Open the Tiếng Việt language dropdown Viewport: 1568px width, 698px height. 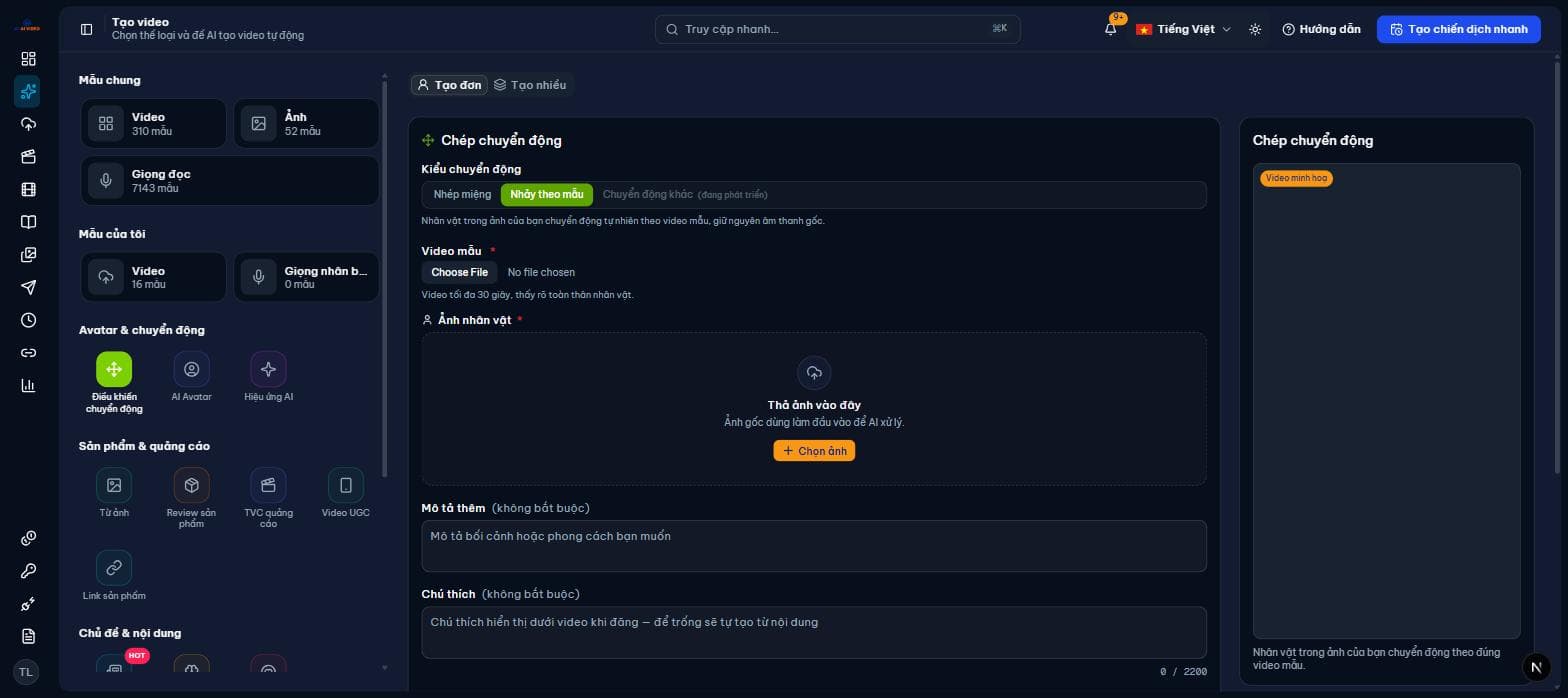point(1183,29)
